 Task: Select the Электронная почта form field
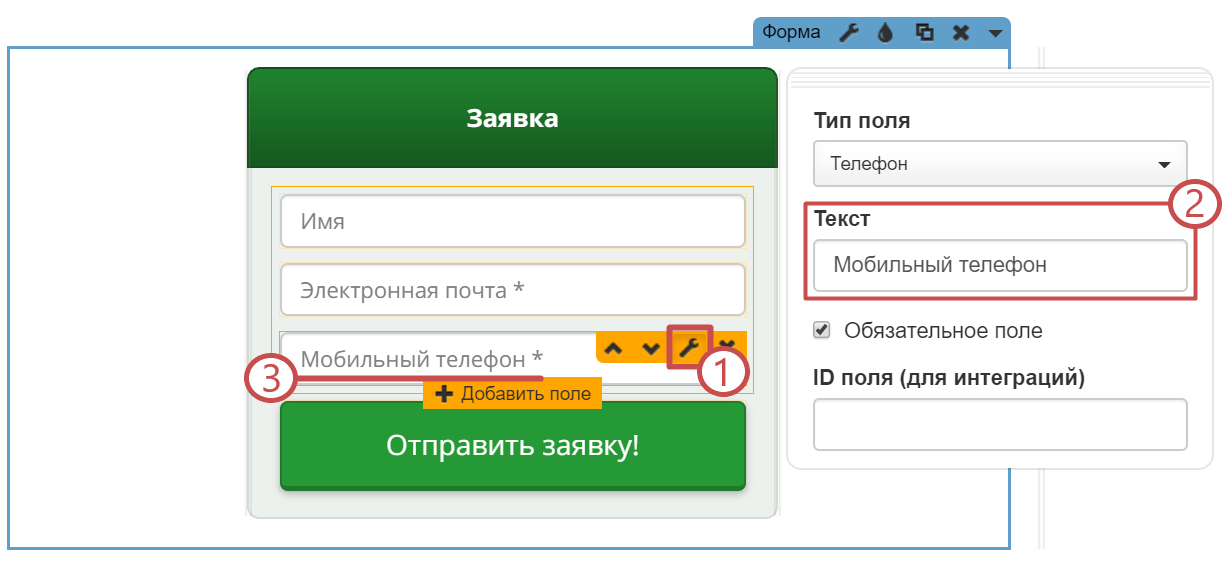pos(512,290)
